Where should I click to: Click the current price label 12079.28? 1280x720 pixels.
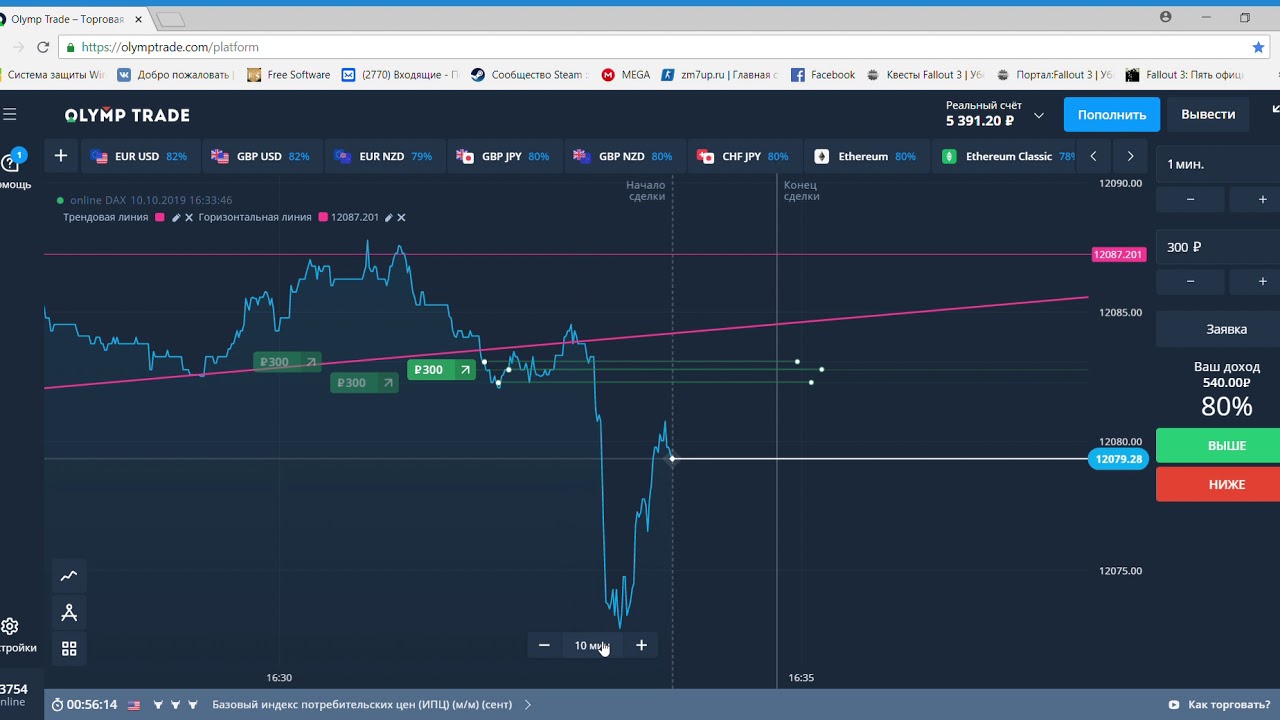click(1118, 459)
